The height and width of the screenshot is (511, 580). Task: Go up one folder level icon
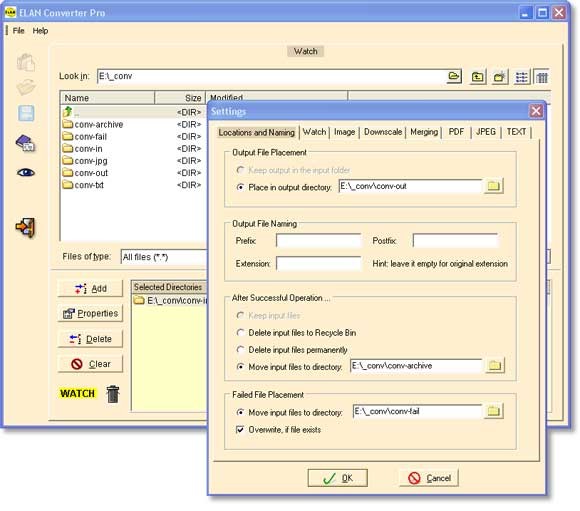tap(478, 77)
